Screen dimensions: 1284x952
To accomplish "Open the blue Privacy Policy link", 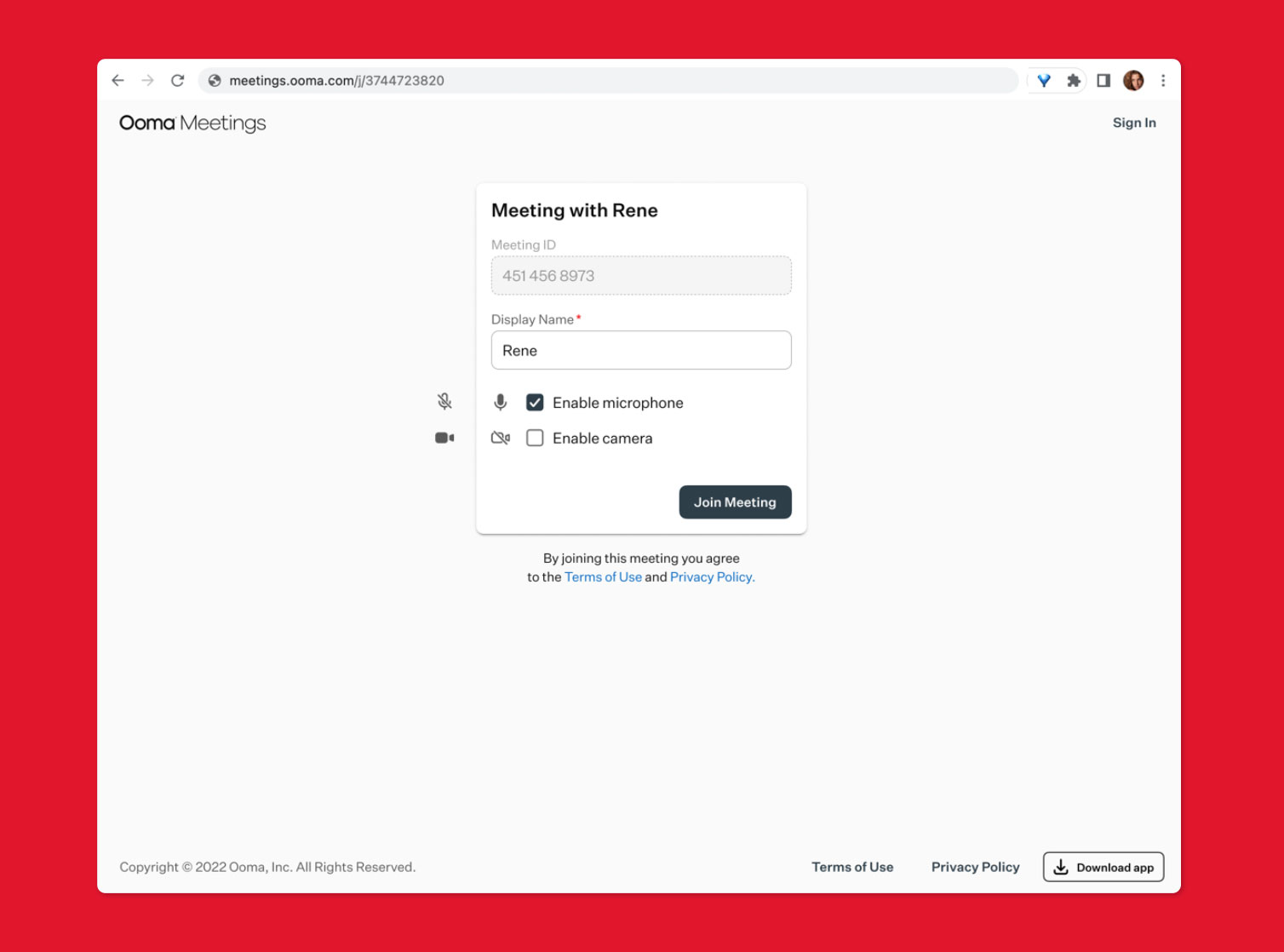I will click(x=712, y=577).
